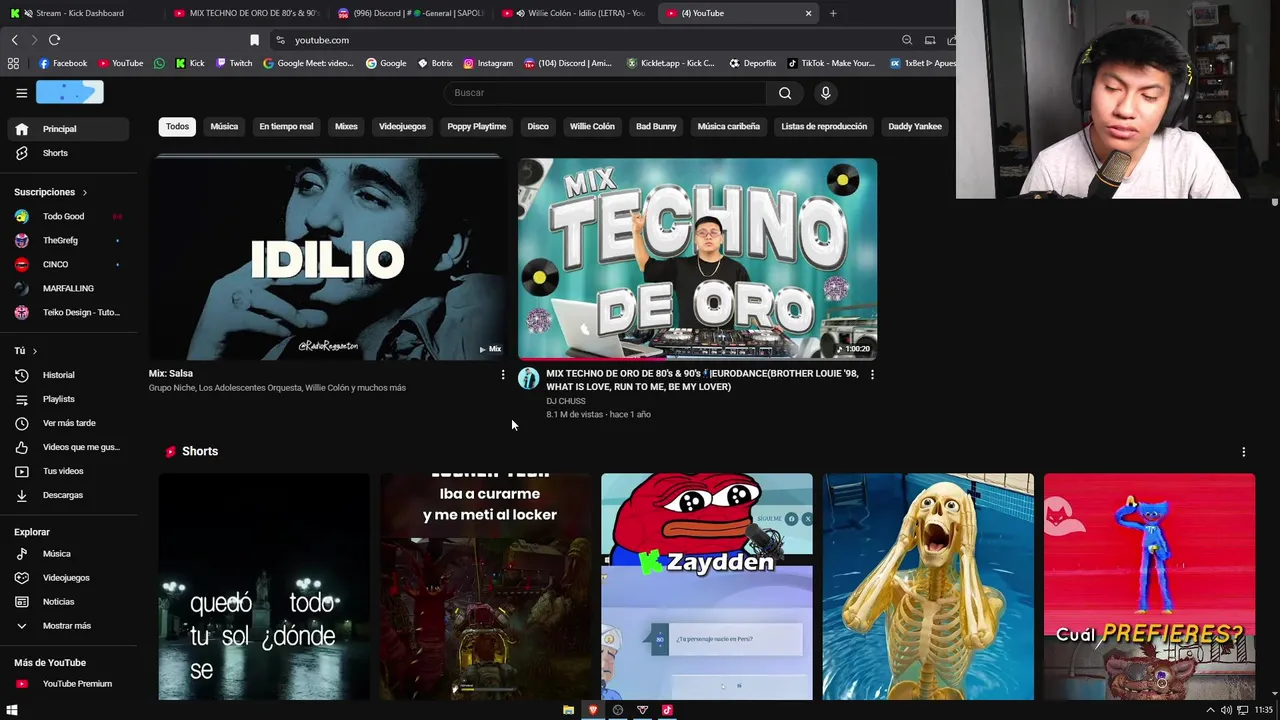Open Historial in sidebar

pos(68,375)
